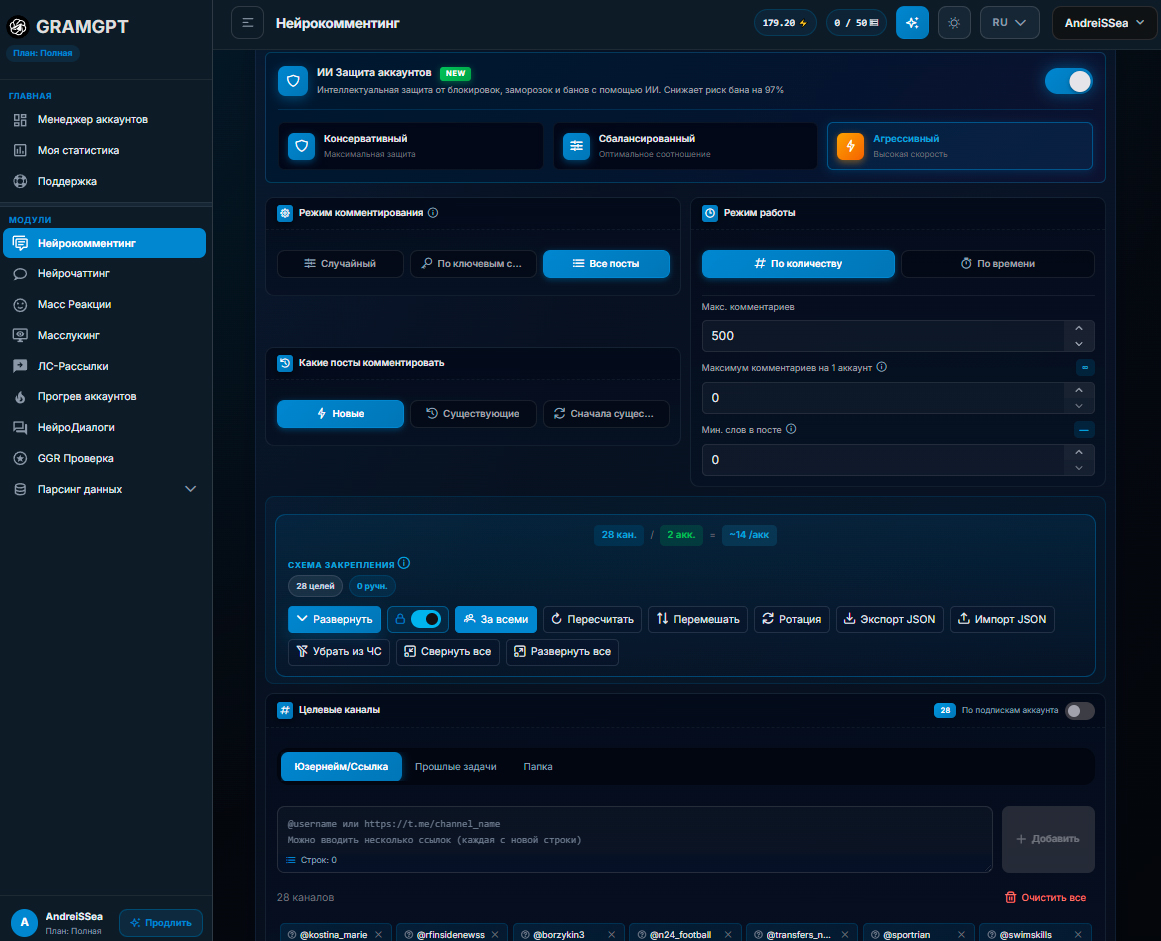Image resolution: width=1161 pixels, height=941 pixels.
Task: Click the 179.20 energy balance indicator
Action: point(785,23)
